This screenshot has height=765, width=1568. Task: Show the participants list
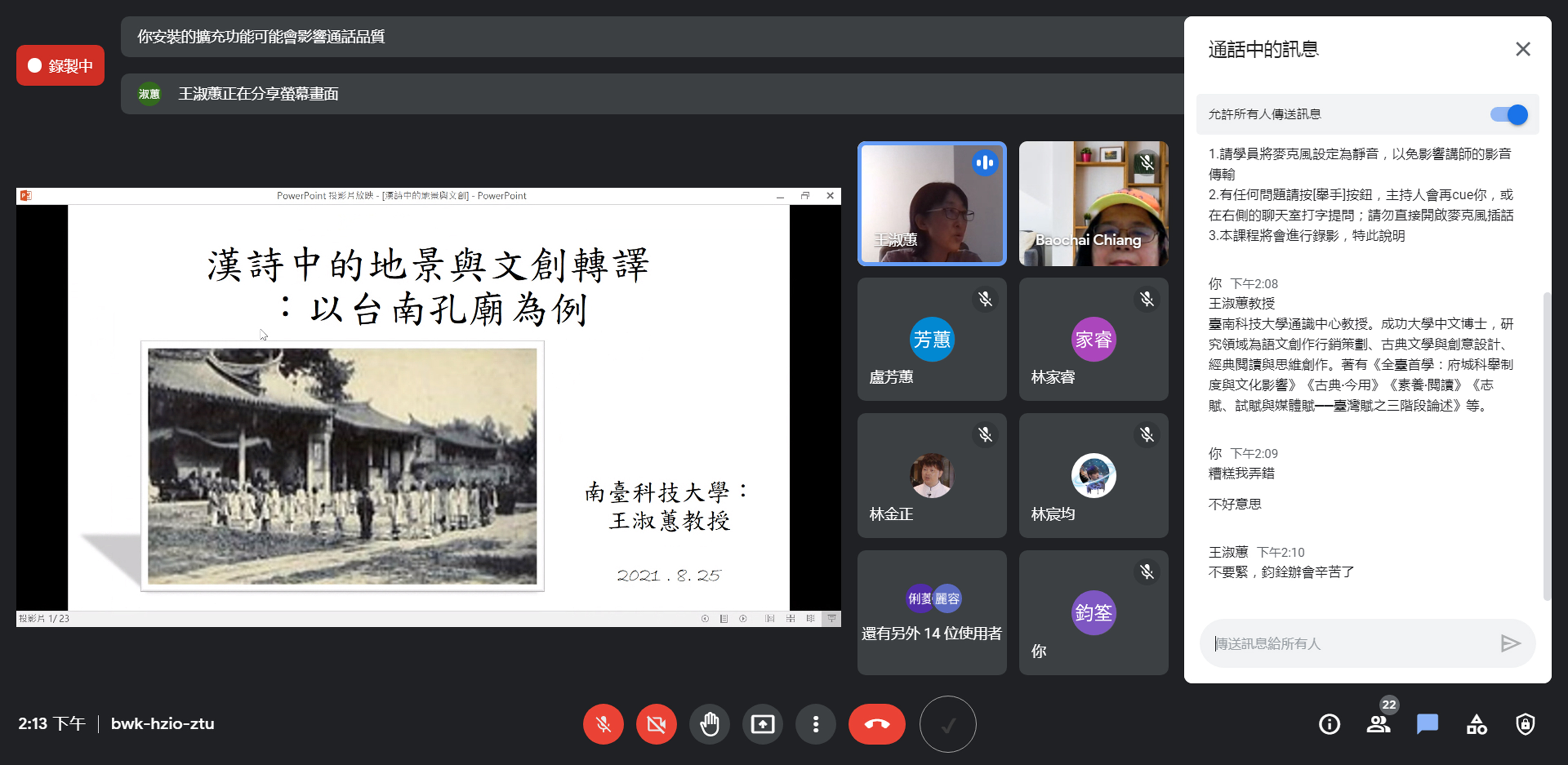1378,724
